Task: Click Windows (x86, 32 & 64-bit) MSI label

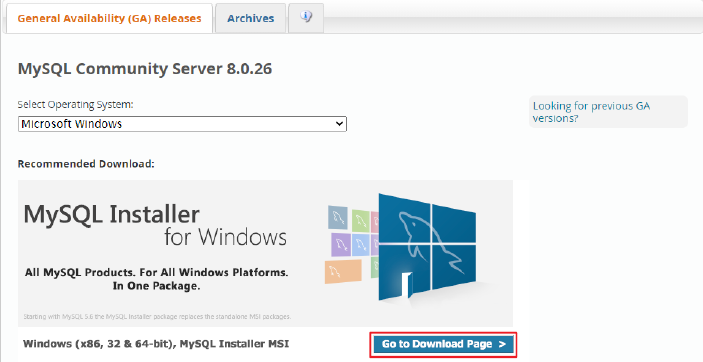Action: pyautogui.click(x=156, y=344)
